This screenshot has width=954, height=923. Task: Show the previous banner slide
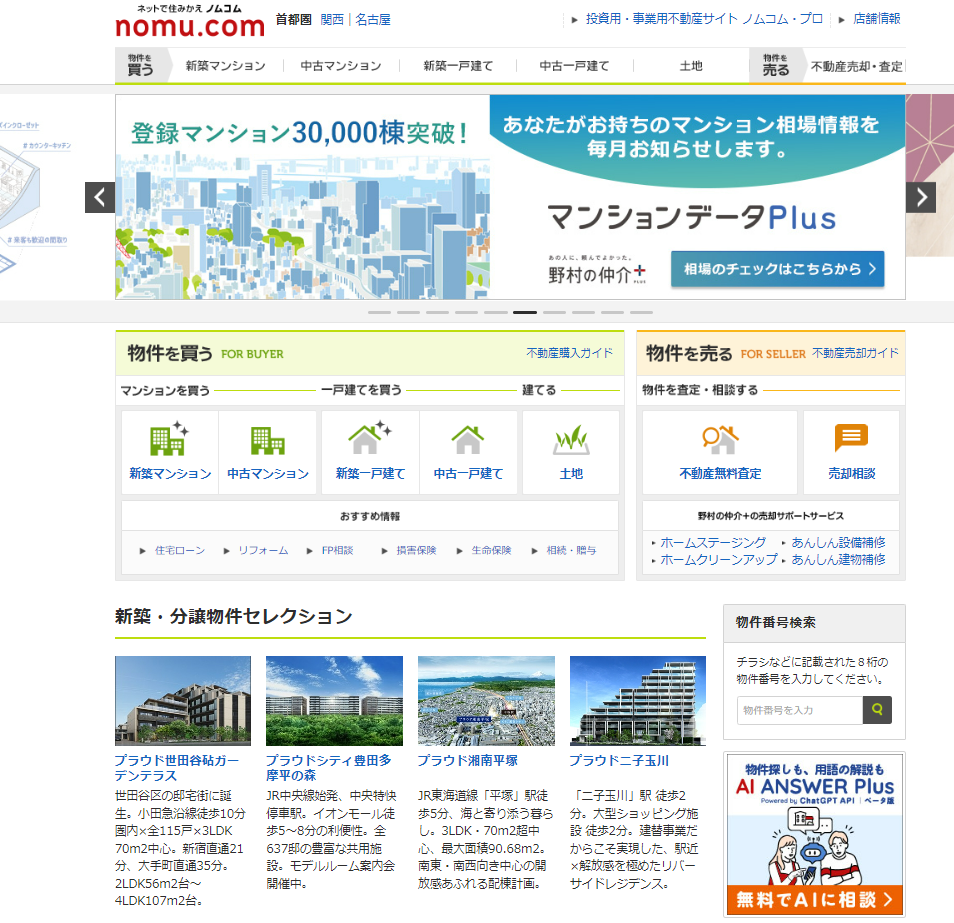click(100, 197)
